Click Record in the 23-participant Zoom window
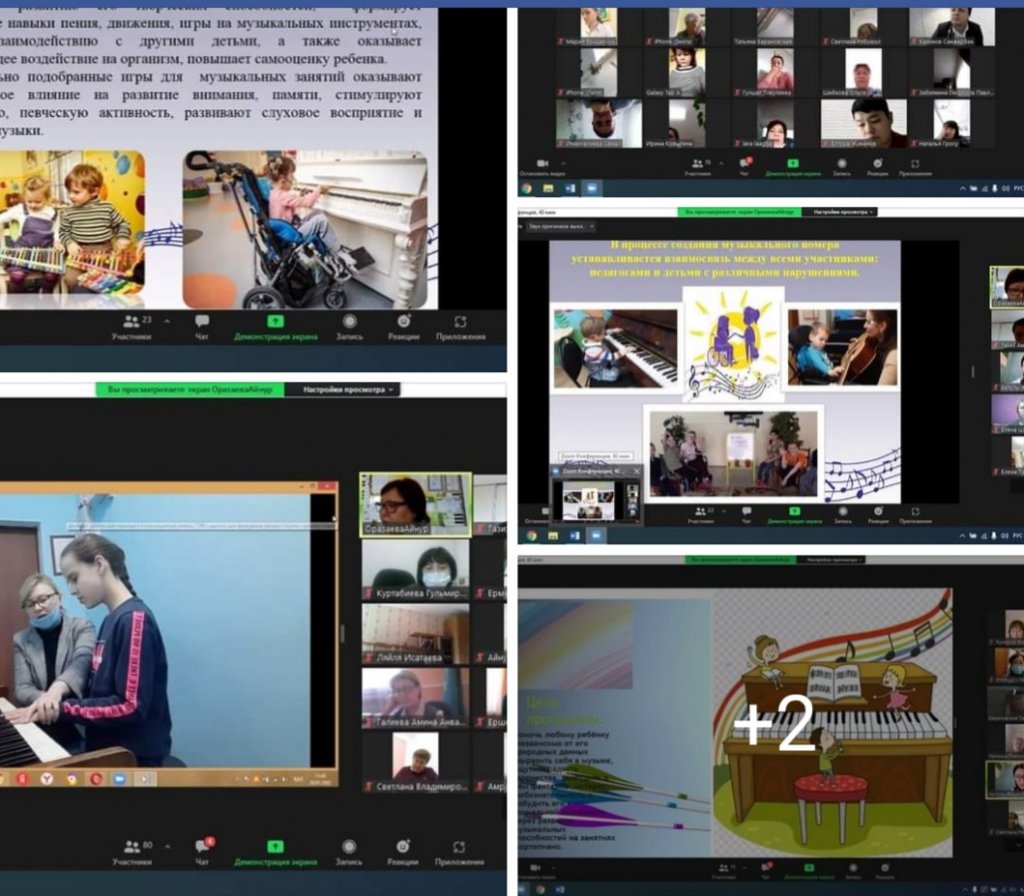 pos(349,327)
